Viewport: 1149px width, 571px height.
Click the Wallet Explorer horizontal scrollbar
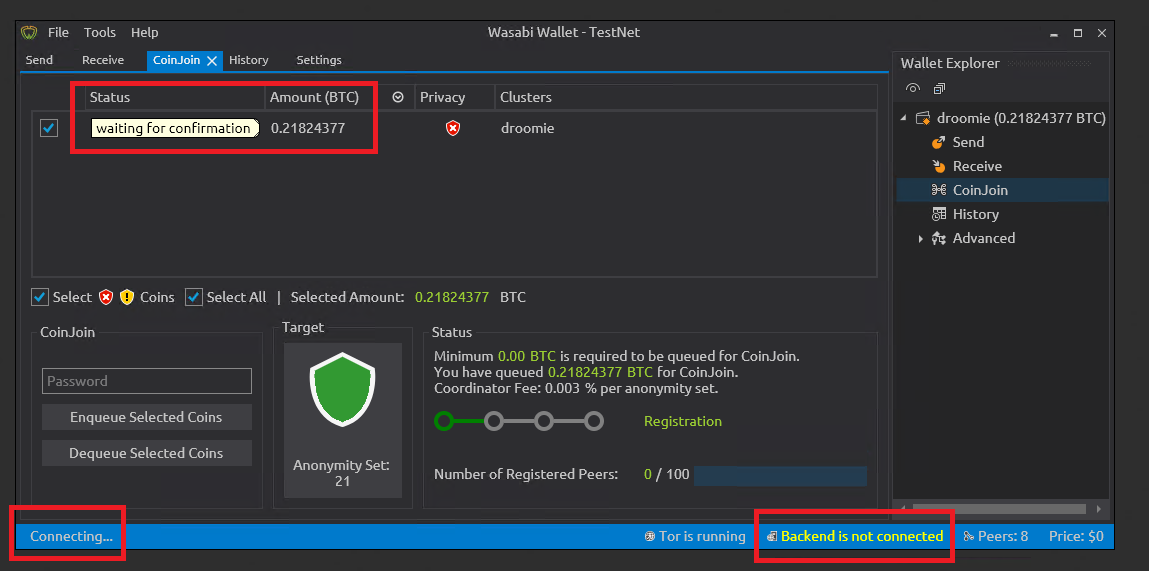pyautogui.click(x=1000, y=509)
